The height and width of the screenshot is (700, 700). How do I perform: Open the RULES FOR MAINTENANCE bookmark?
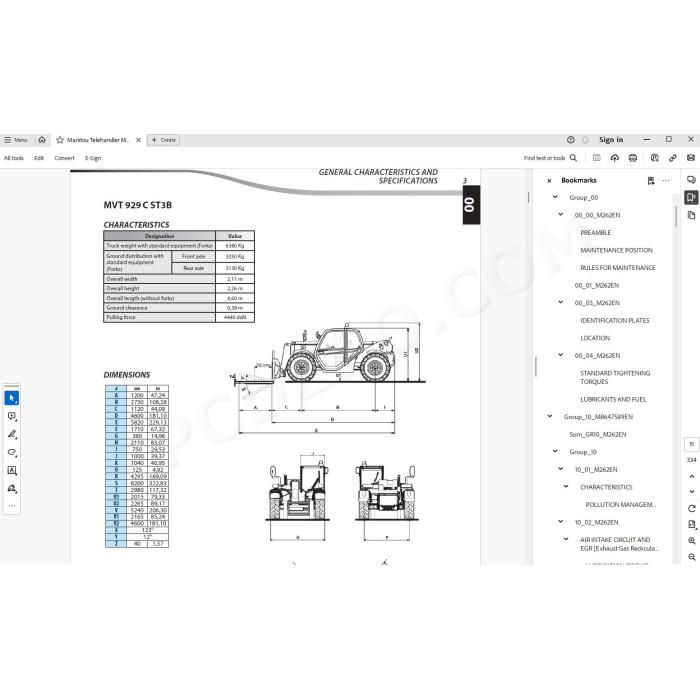[x=618, y=267]
